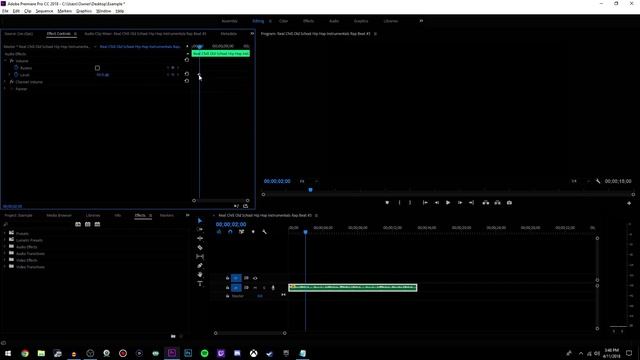Click the Extract button
640x360 pixels.
(498, 202)
